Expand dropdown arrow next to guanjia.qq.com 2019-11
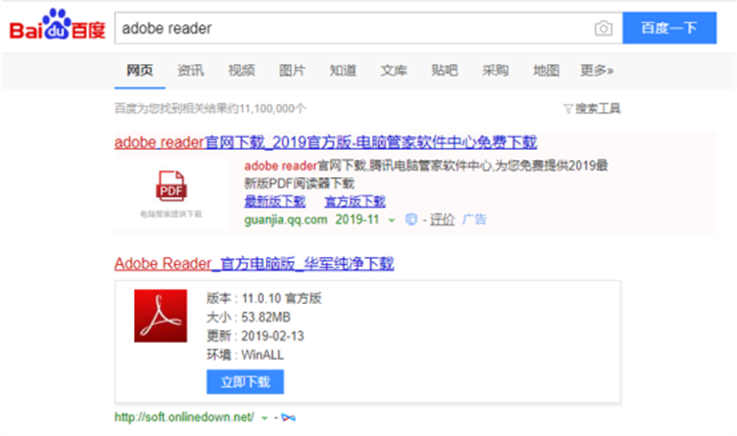 coord(392,220)
